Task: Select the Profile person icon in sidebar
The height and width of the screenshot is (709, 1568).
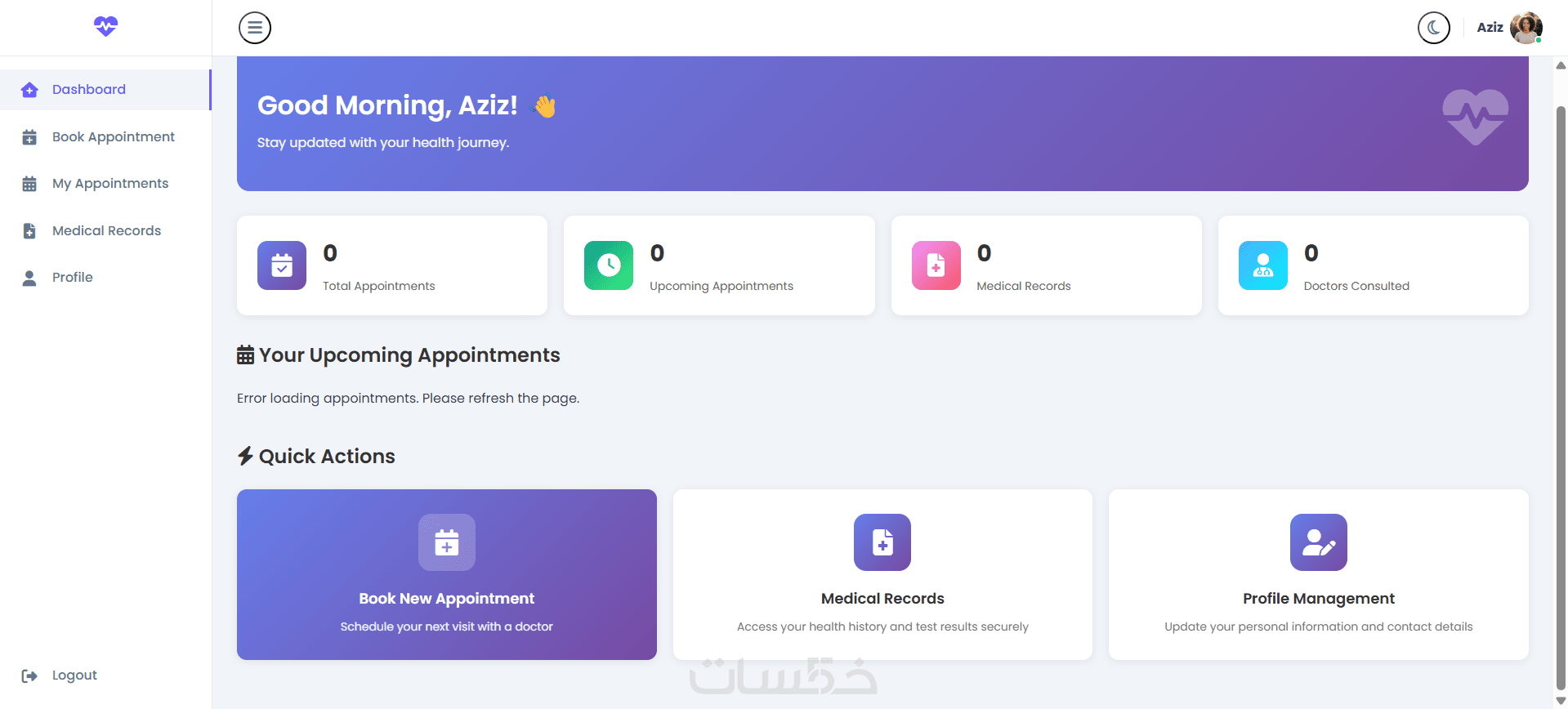Action: pyautogui.click(x=29, y=279)
